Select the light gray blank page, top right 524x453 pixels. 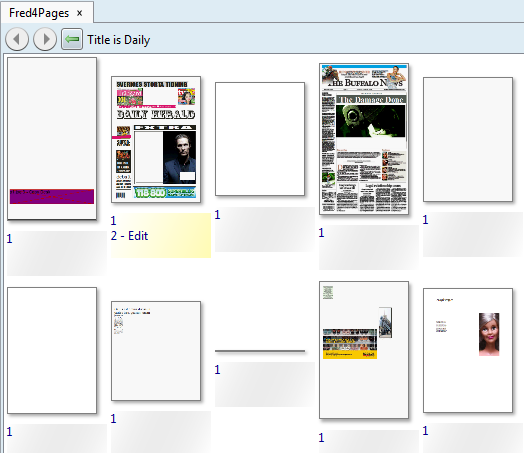click(468, 139)
